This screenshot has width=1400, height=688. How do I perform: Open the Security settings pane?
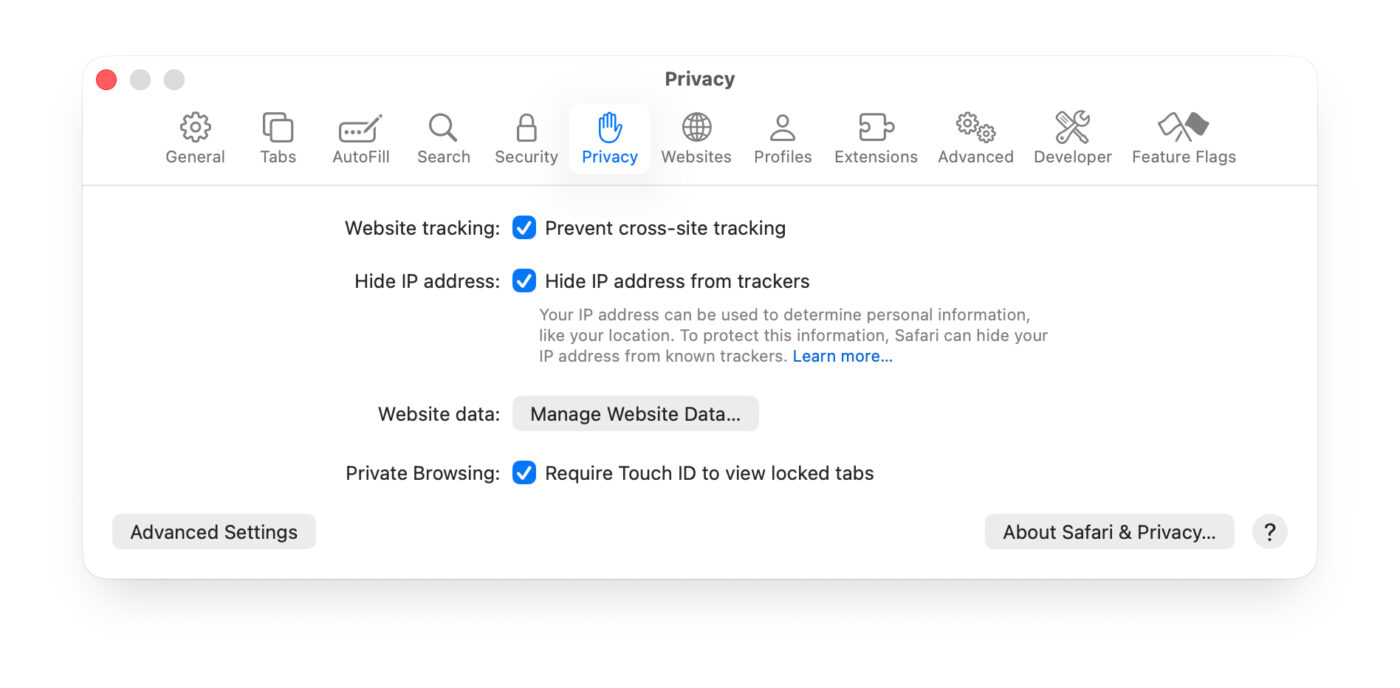click(525, 138)
